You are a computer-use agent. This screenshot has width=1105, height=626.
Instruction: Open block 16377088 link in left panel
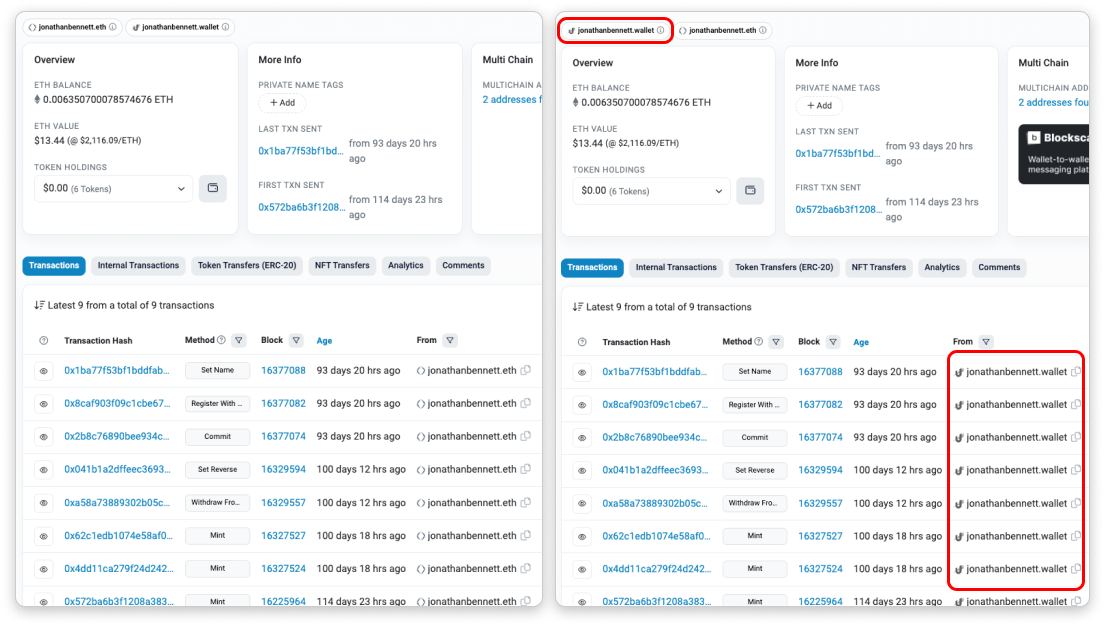(283, 371)
